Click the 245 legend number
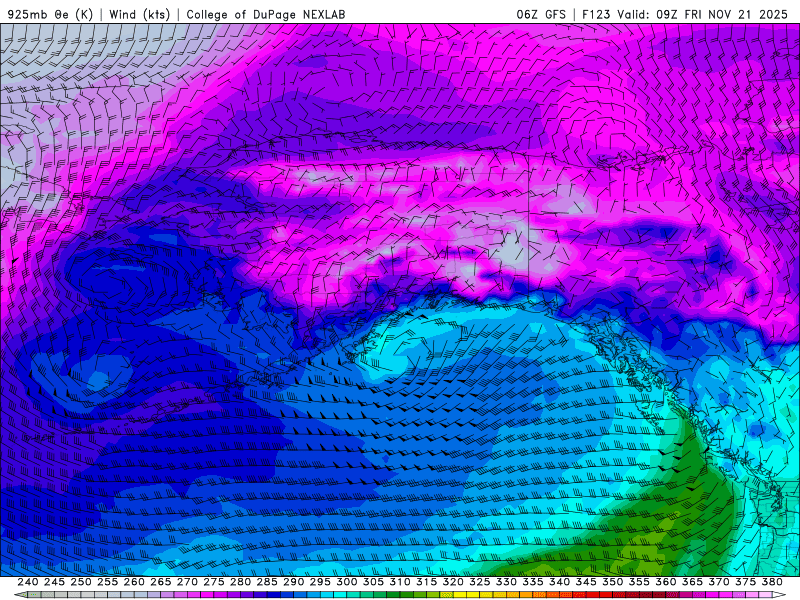This screenshot has height=600, width=800. (x=54, y=582)
